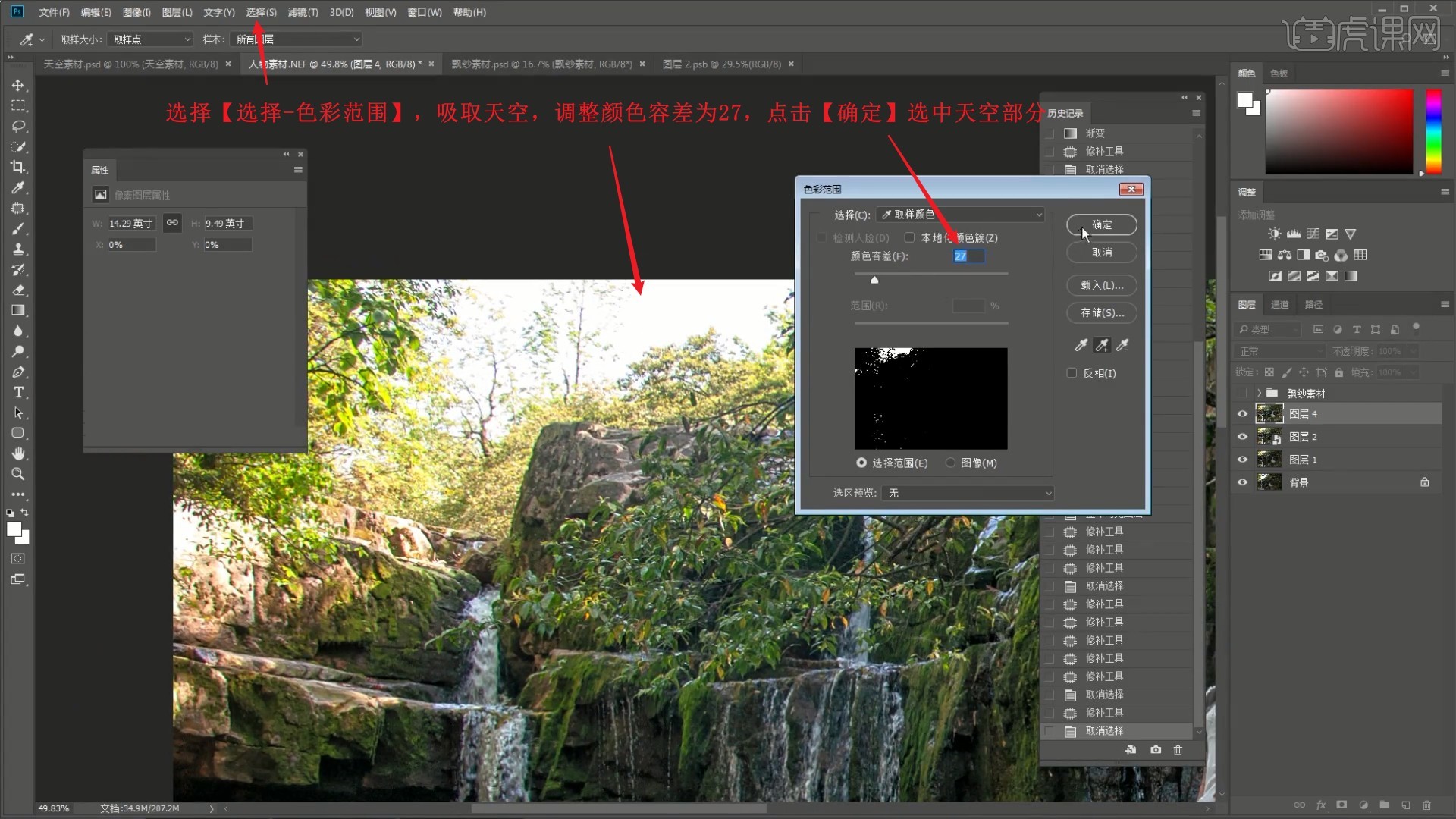Select the Hand tool
This screenshot has height=819, width=1456.
pos(18,453)
